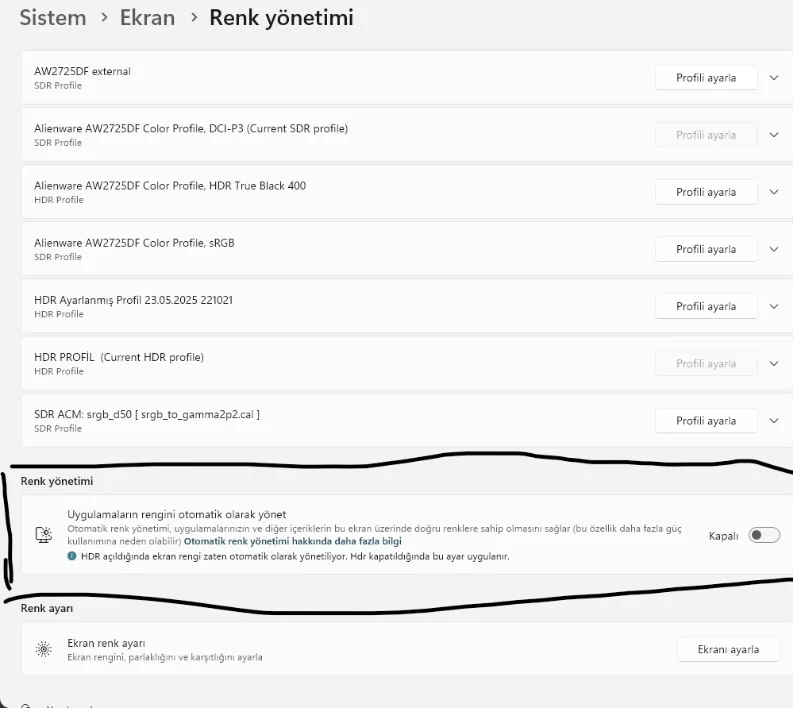Click the Kapalı toggle state label
Viewport: 793px width, 708px height.
coord(724,536)
